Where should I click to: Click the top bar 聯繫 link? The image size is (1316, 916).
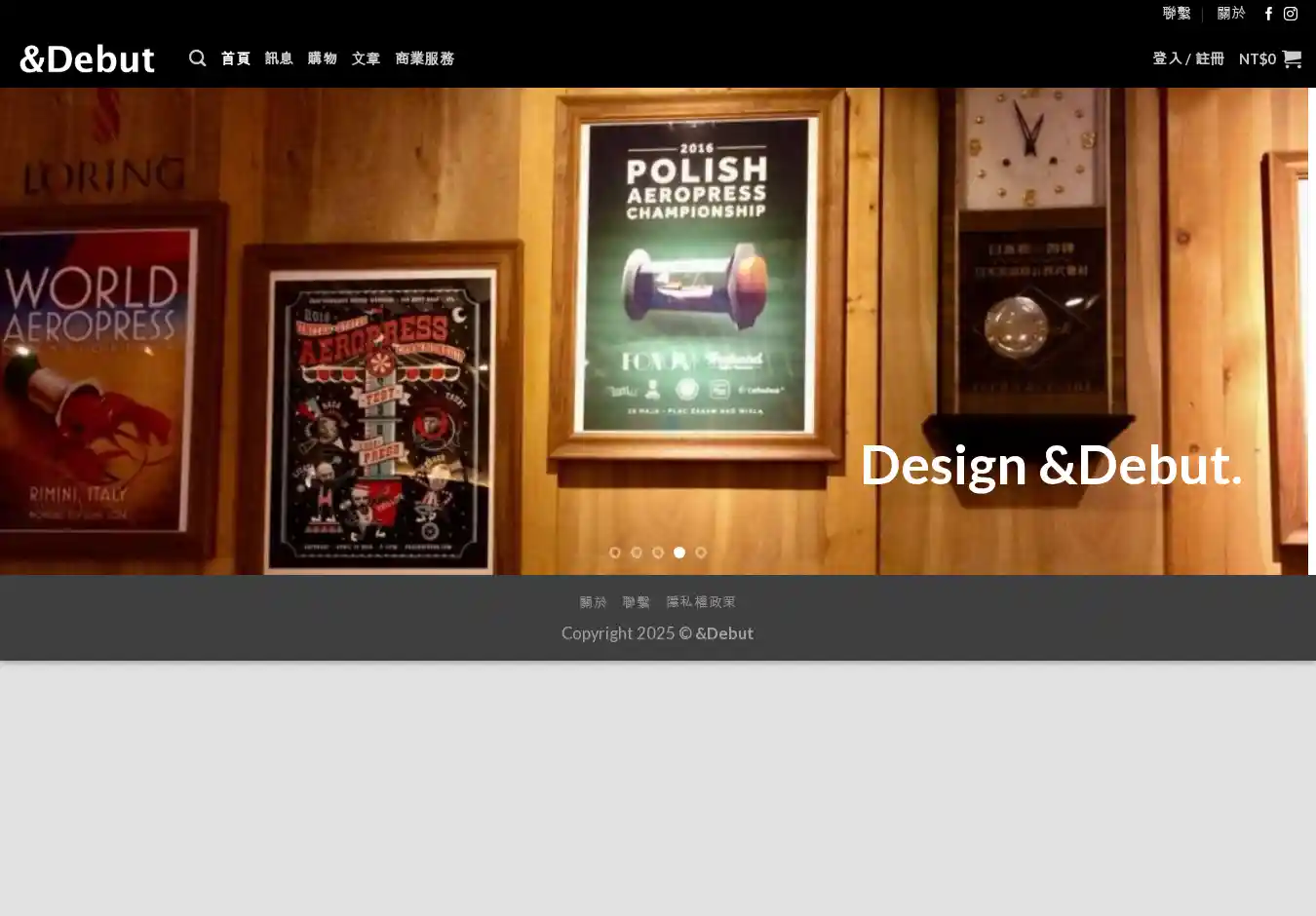pyautogui.click(x=1177, y=14)
